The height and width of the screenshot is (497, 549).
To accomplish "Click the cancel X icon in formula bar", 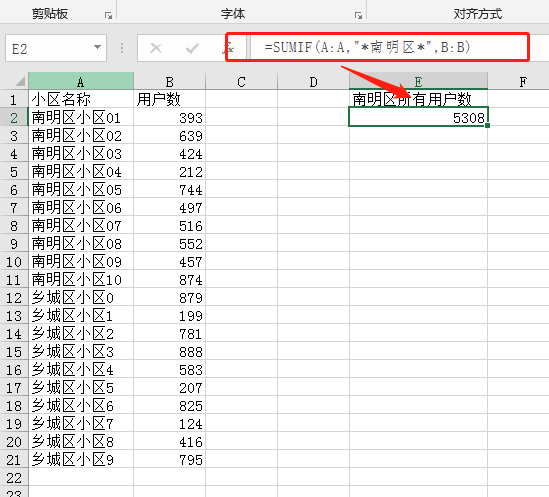I will tap(156, 48).
